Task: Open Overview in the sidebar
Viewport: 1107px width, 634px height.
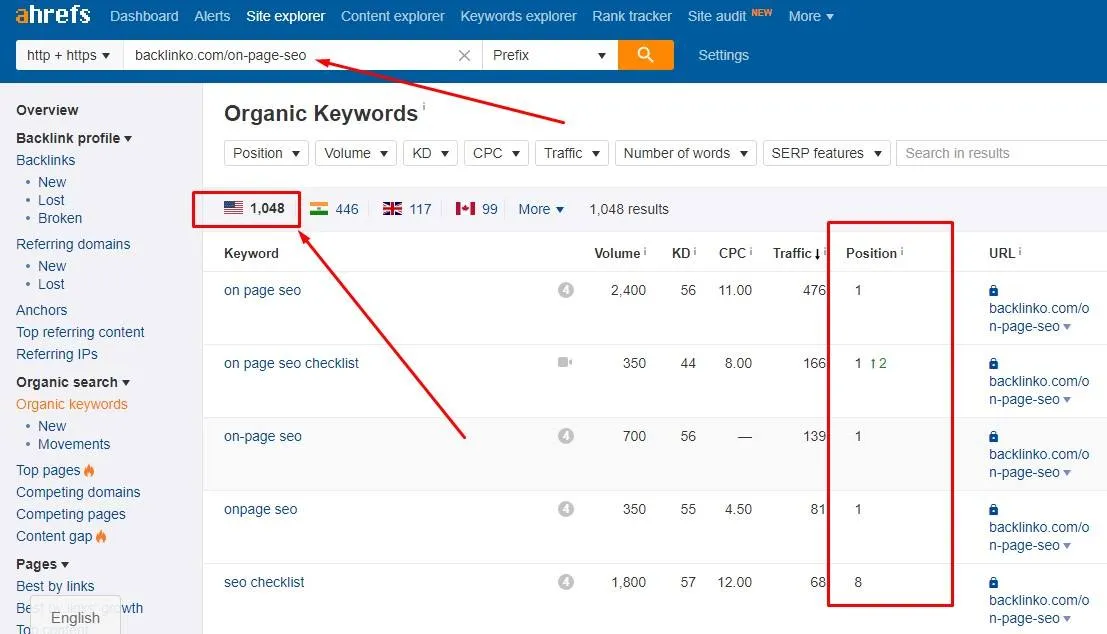Action: [x=47, y=110]
